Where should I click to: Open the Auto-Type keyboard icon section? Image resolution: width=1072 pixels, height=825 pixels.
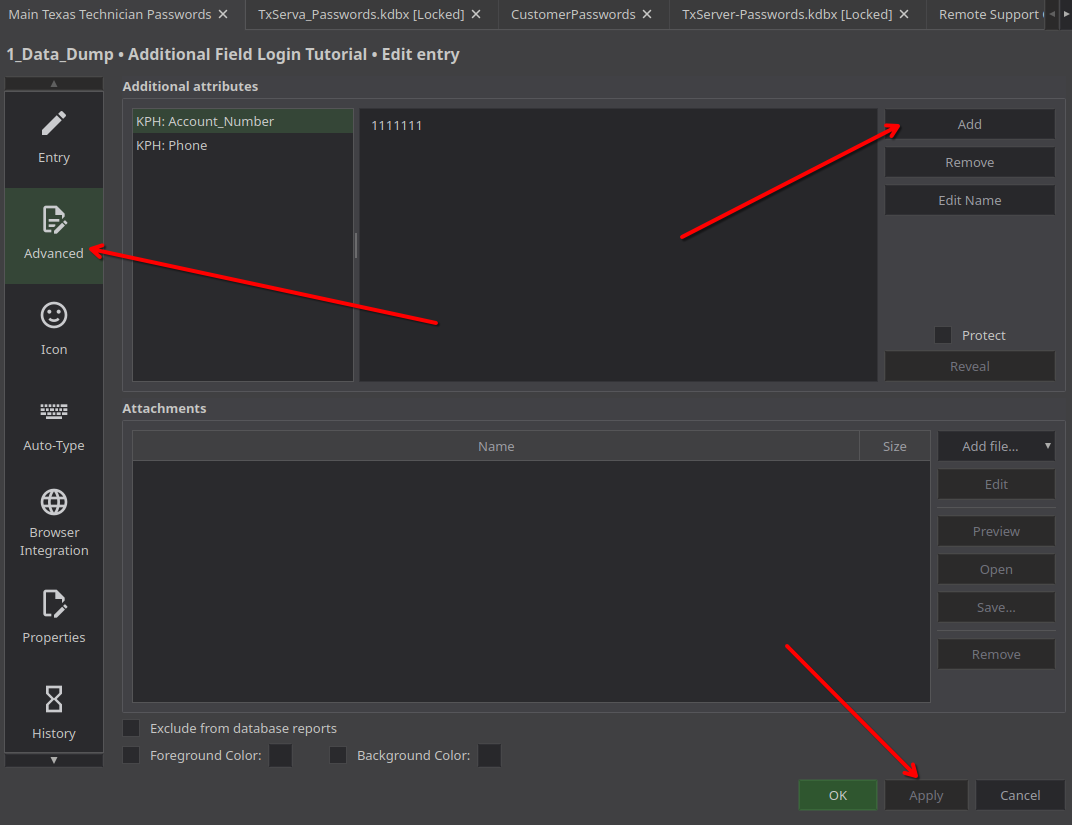pos(54,425)
